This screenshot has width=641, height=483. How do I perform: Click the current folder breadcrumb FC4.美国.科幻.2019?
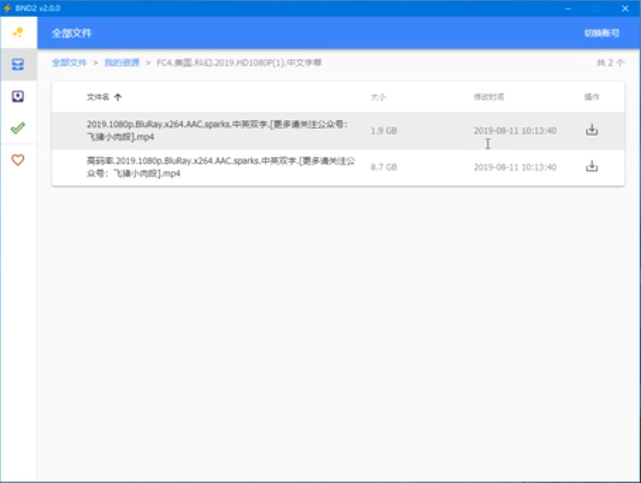point(239,63)
